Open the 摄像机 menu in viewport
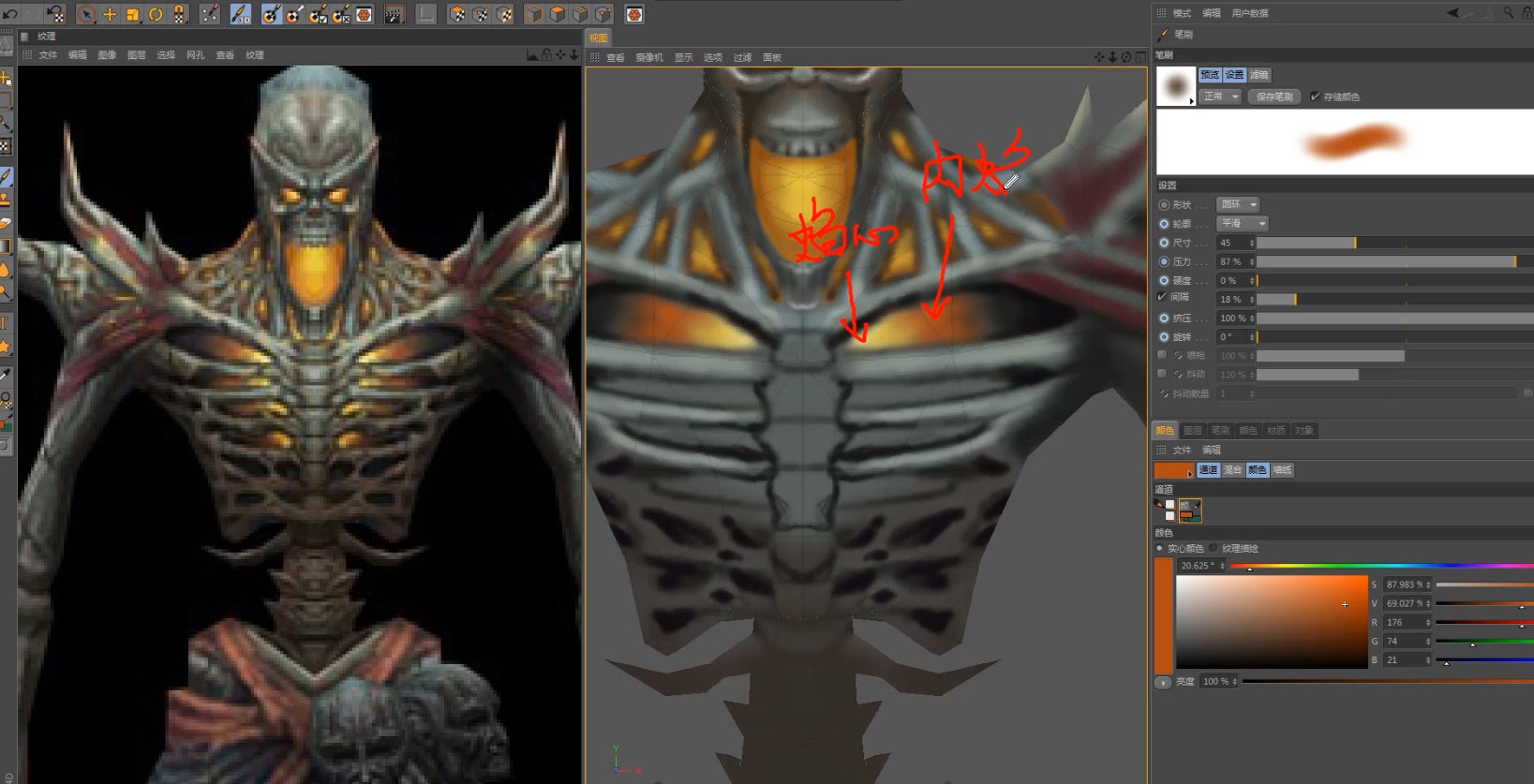This screenshot has width=1534, height=784. (x=649, y=58)
